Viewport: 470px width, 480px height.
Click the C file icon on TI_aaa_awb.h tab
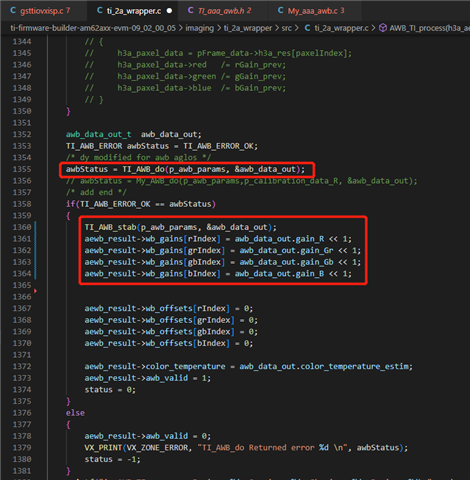pyautogui.click(x=190, y=11)
